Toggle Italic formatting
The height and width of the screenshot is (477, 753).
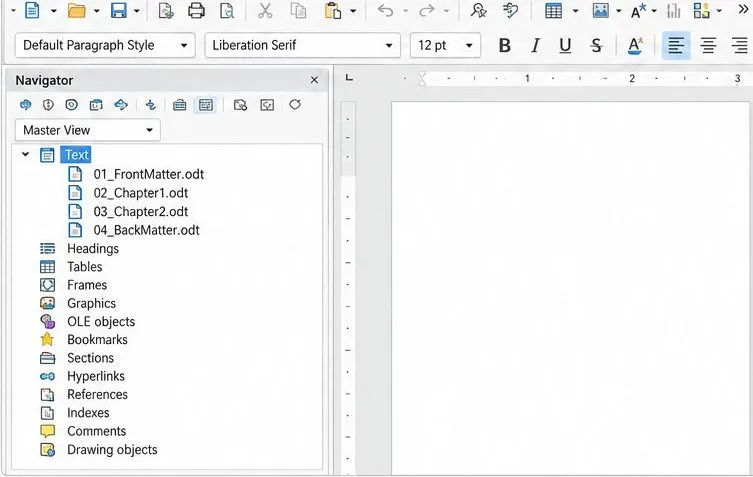[535, 46]
